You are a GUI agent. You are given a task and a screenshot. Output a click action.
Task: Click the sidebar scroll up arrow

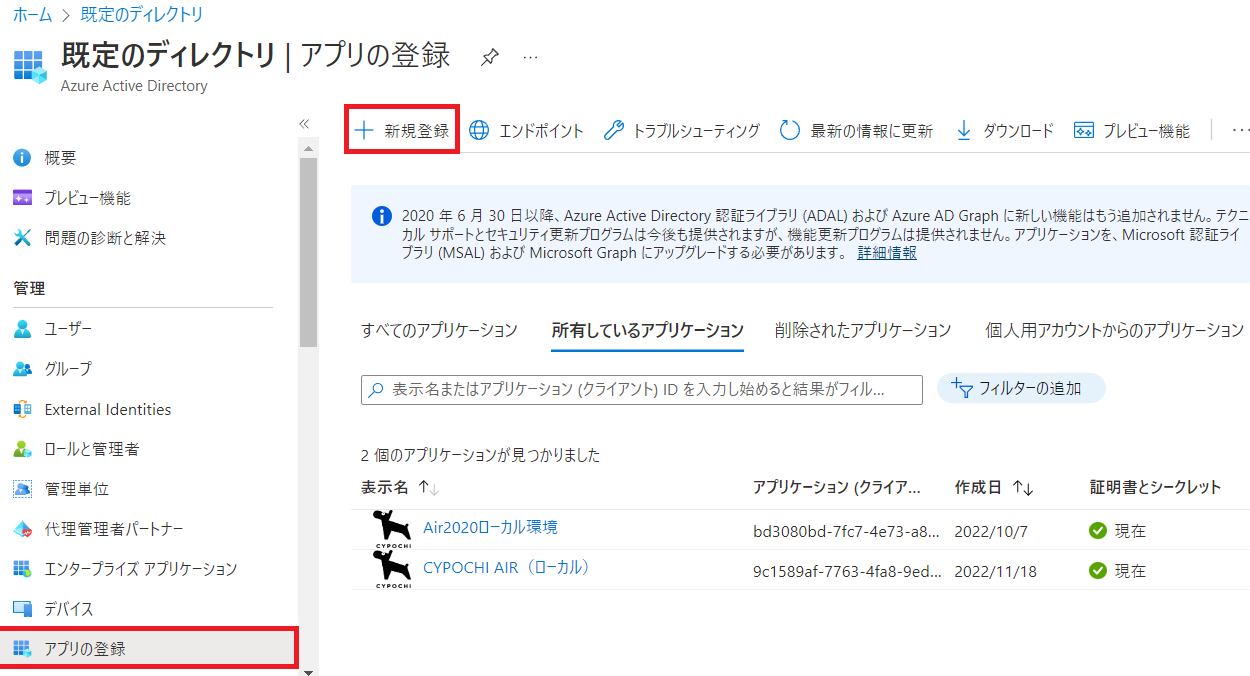tap(308, 149)
